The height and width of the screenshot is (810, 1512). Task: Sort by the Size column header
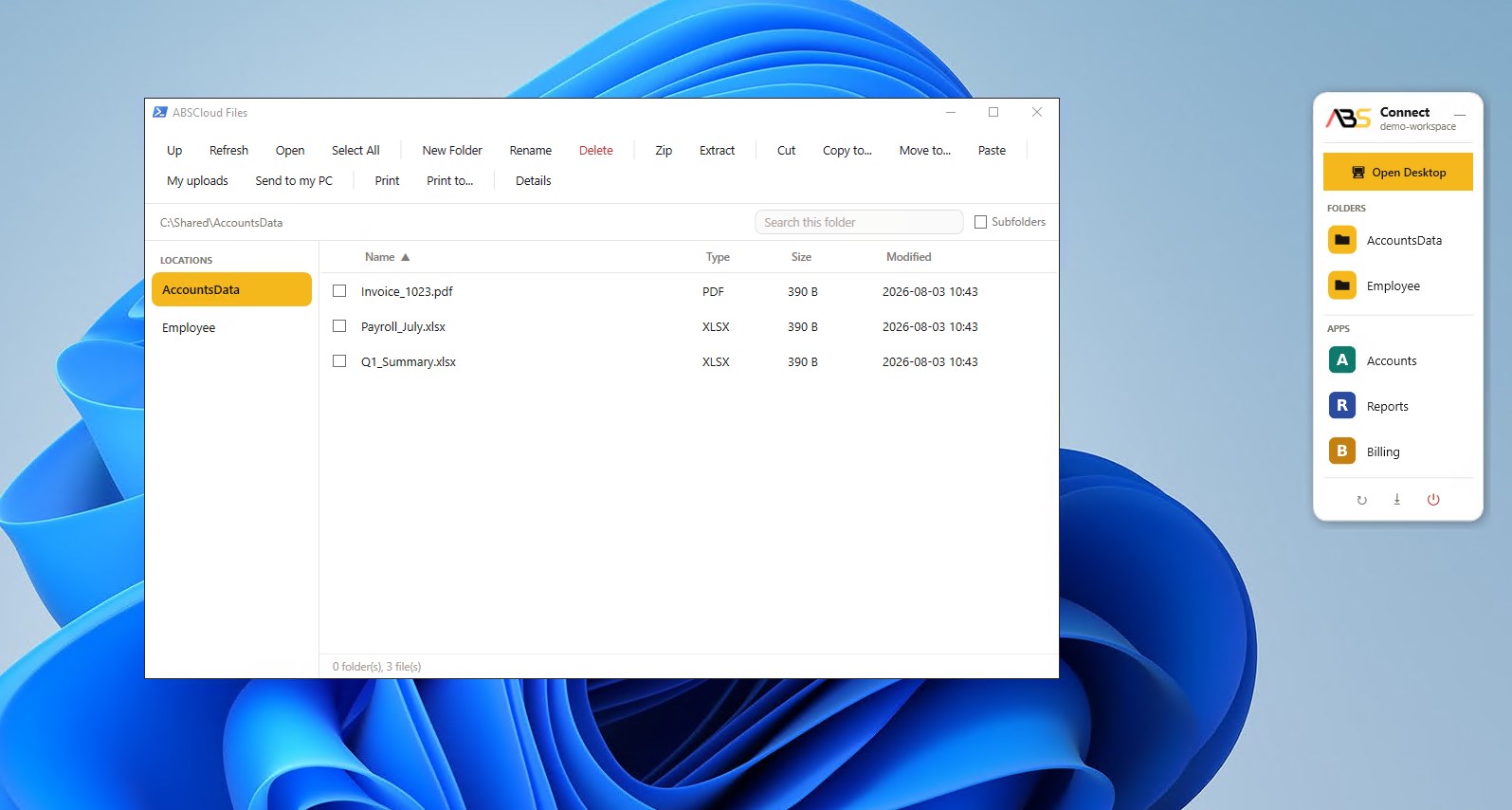tap(801, 257)
